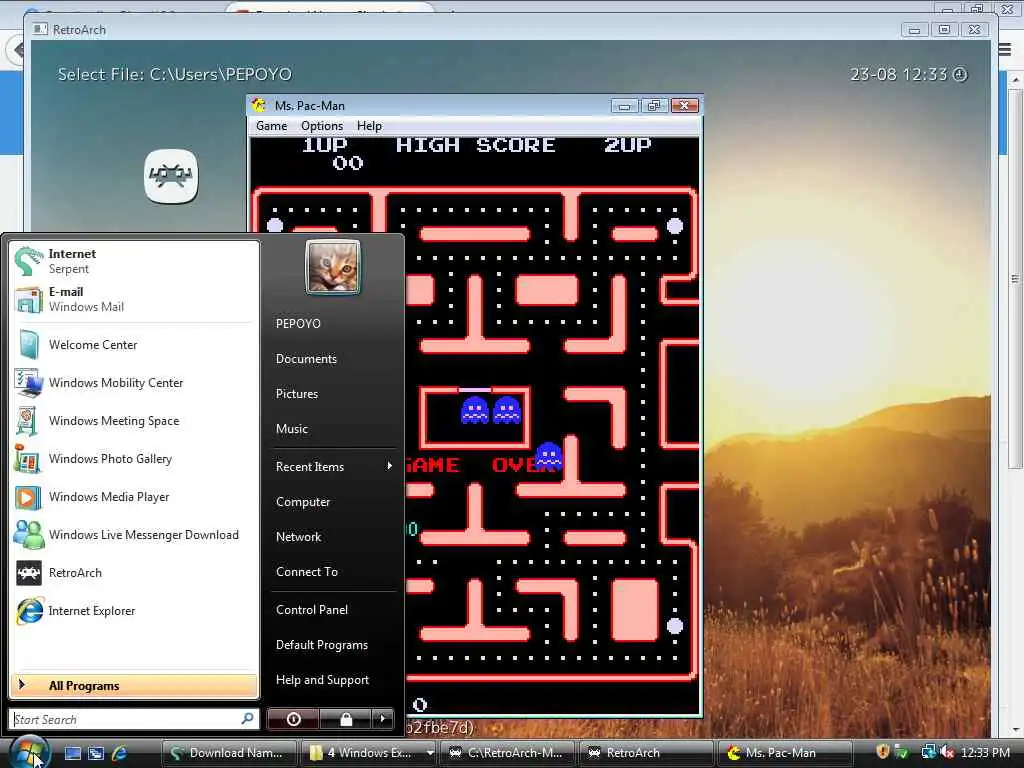Screen dimensions: 1024x768
Task: Open the Help menu in Ms. Pac-Man
Action: (x=369, y=126)
